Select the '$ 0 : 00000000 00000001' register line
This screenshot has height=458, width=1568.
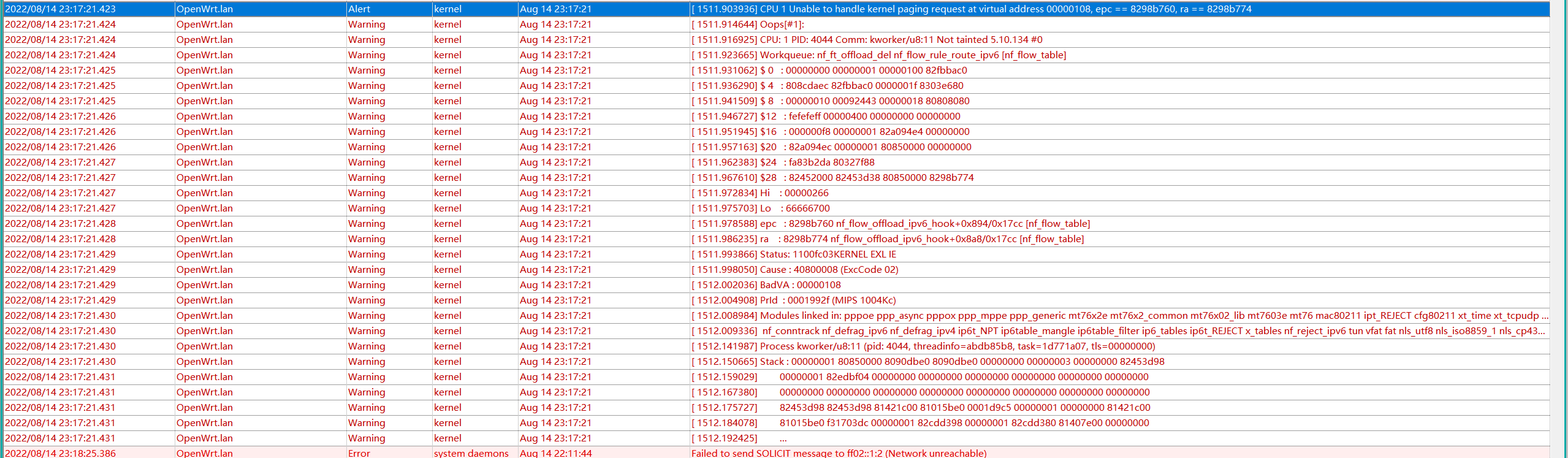coord(829,70)
